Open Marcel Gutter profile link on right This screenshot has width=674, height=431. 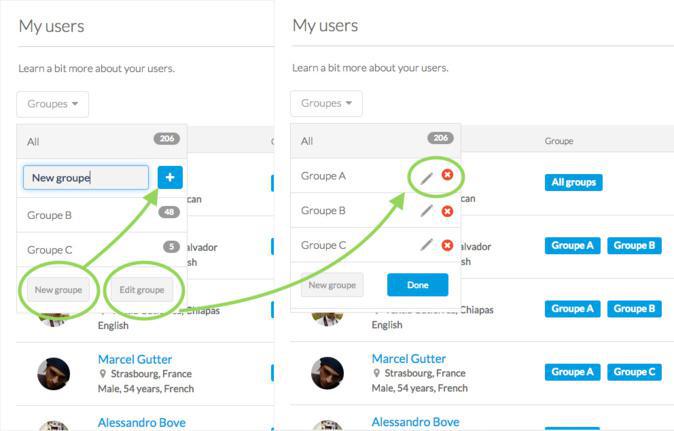408,359
